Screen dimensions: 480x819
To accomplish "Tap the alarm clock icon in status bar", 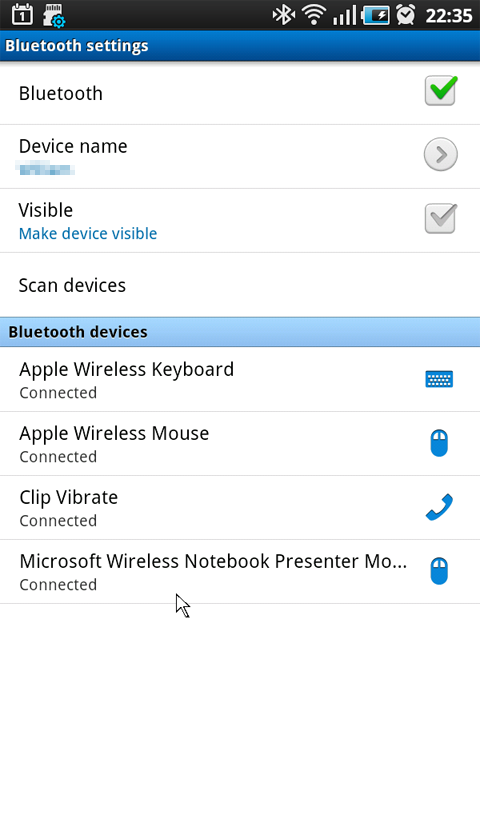I will pos(406,15).
